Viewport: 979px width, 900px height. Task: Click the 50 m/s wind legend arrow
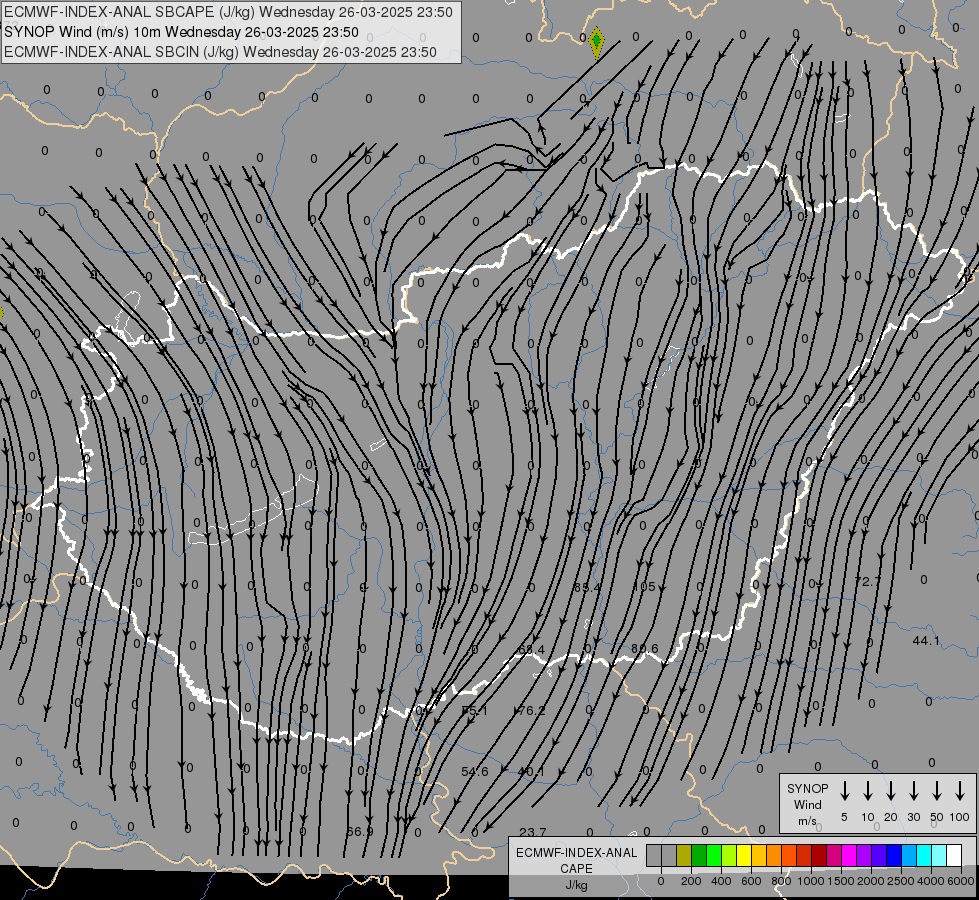(937, 791)
